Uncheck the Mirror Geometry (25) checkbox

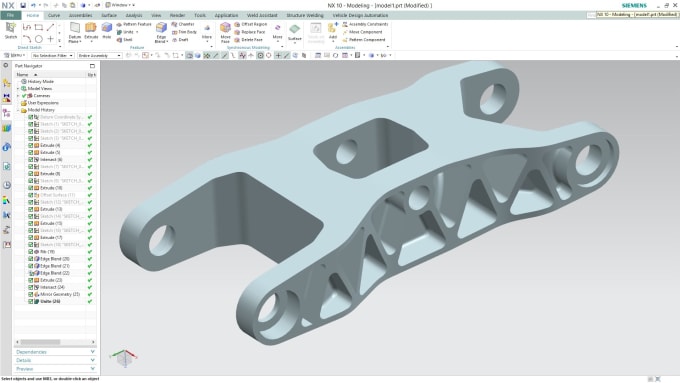[30, 294]
